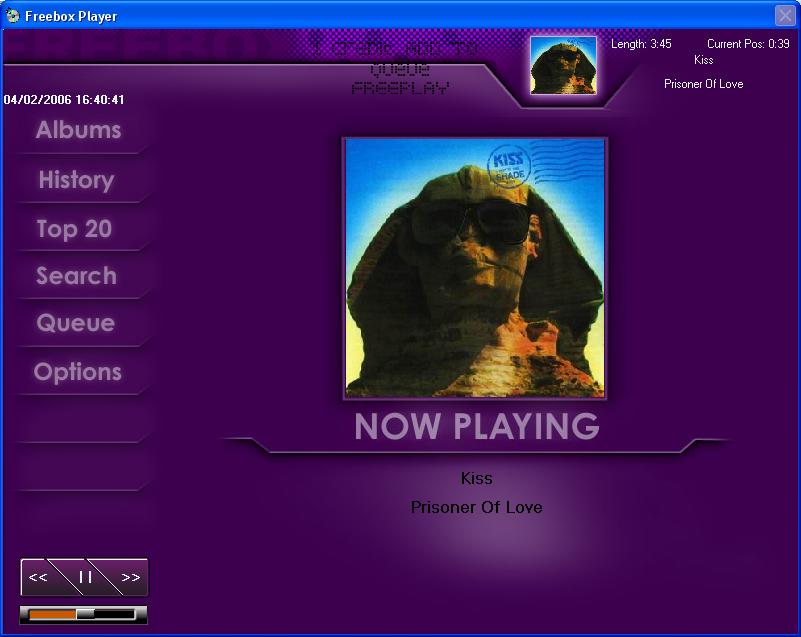Image resolution: width=801 pixels, height=637 pixels.
Task: Skip forward with the >> button
Action: tap(130, 577)
